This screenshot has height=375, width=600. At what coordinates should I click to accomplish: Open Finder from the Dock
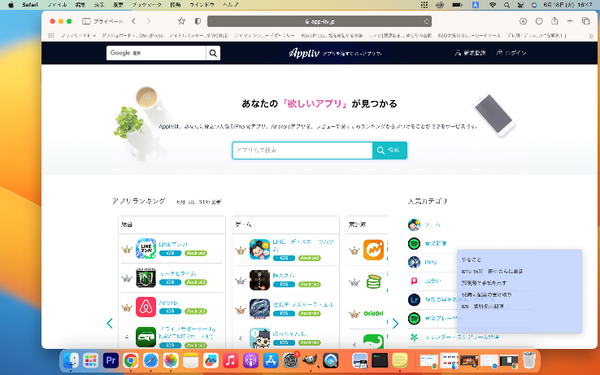pos(71,360)
